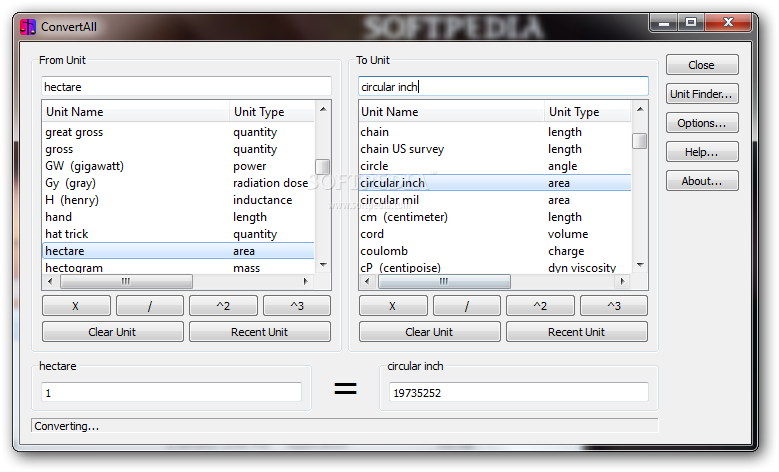Image resolution: width=779 pixels, height=472 pixels.
Task: Click the ^3 button under To Unit
Action: coord(614,306)
